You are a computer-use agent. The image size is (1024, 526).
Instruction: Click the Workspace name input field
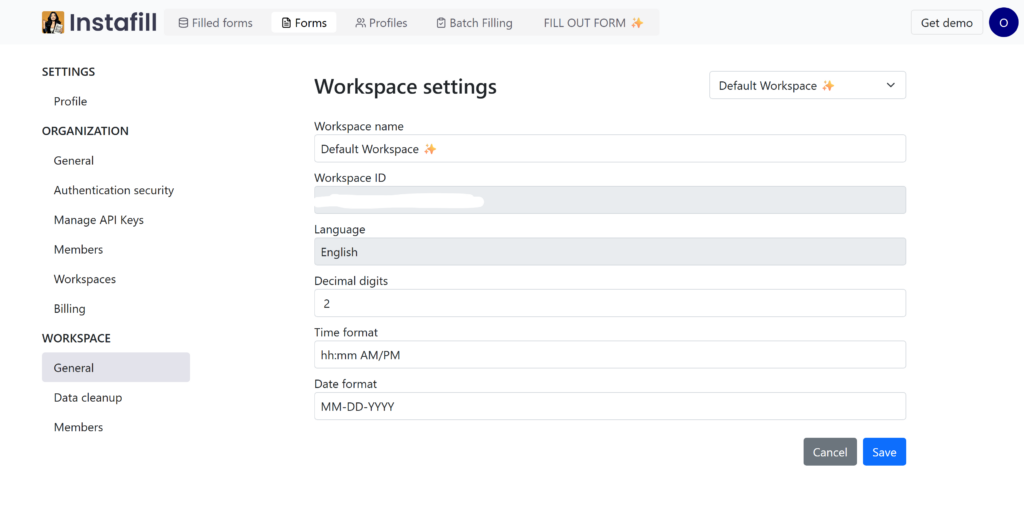pos(609,149)
